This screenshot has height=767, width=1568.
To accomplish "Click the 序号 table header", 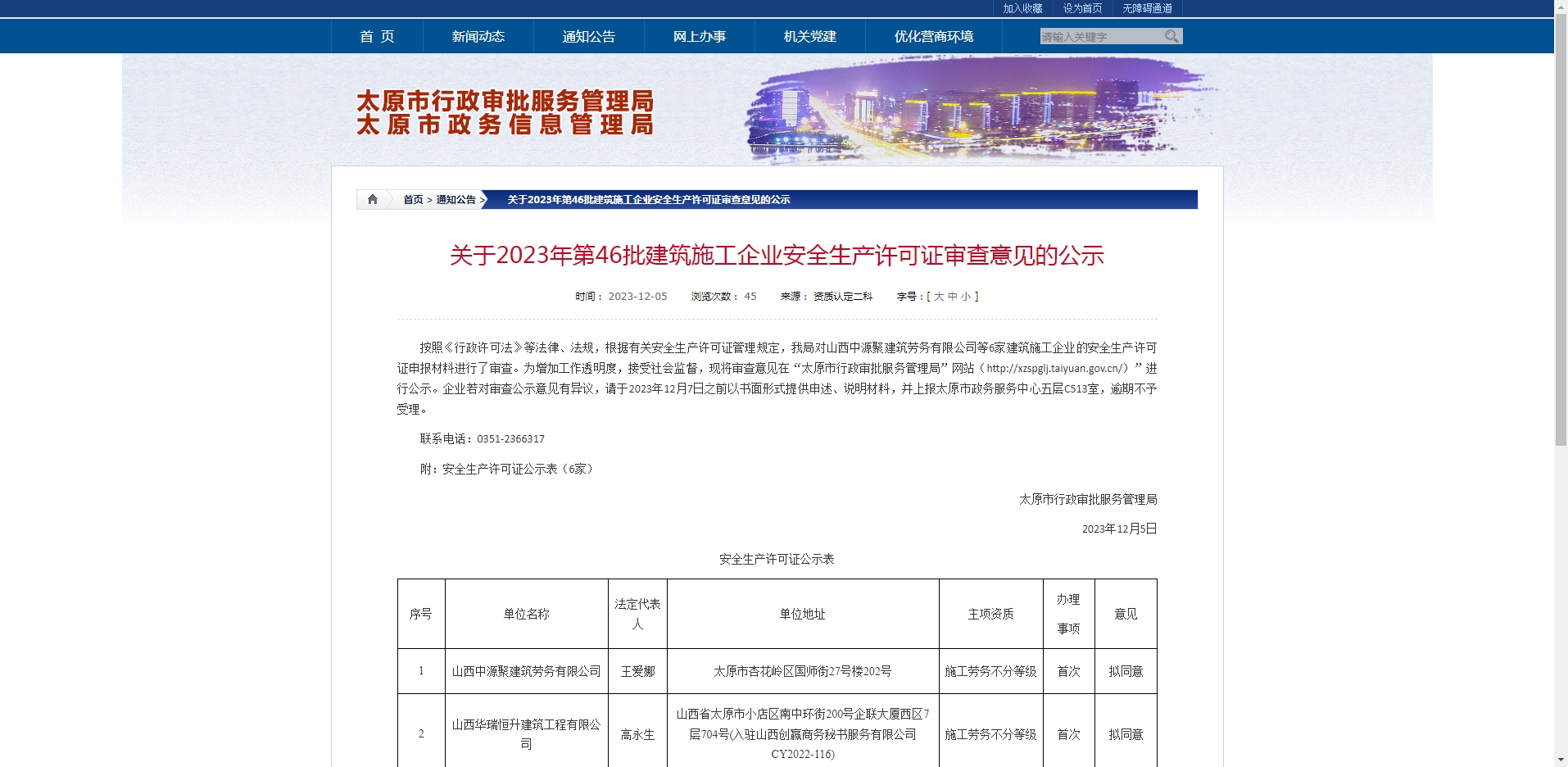I will [x=421, y=614].
